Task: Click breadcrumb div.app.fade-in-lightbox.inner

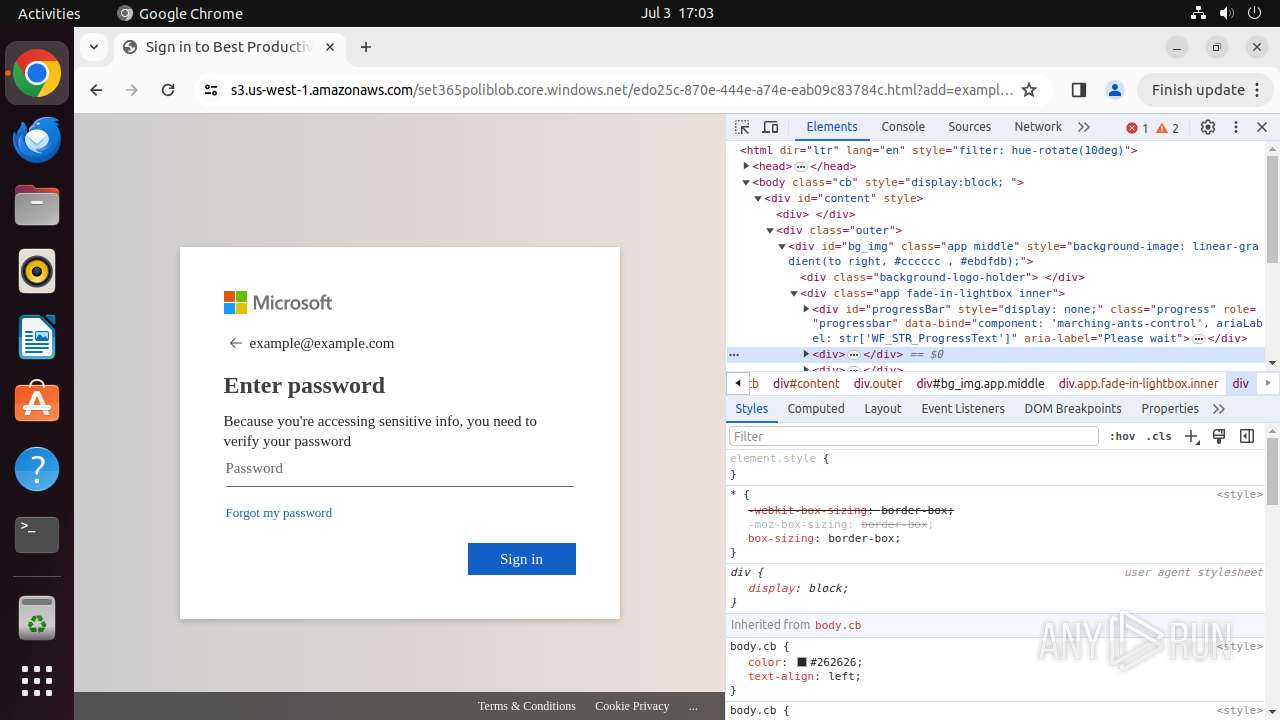Action: click(1138, 383)
